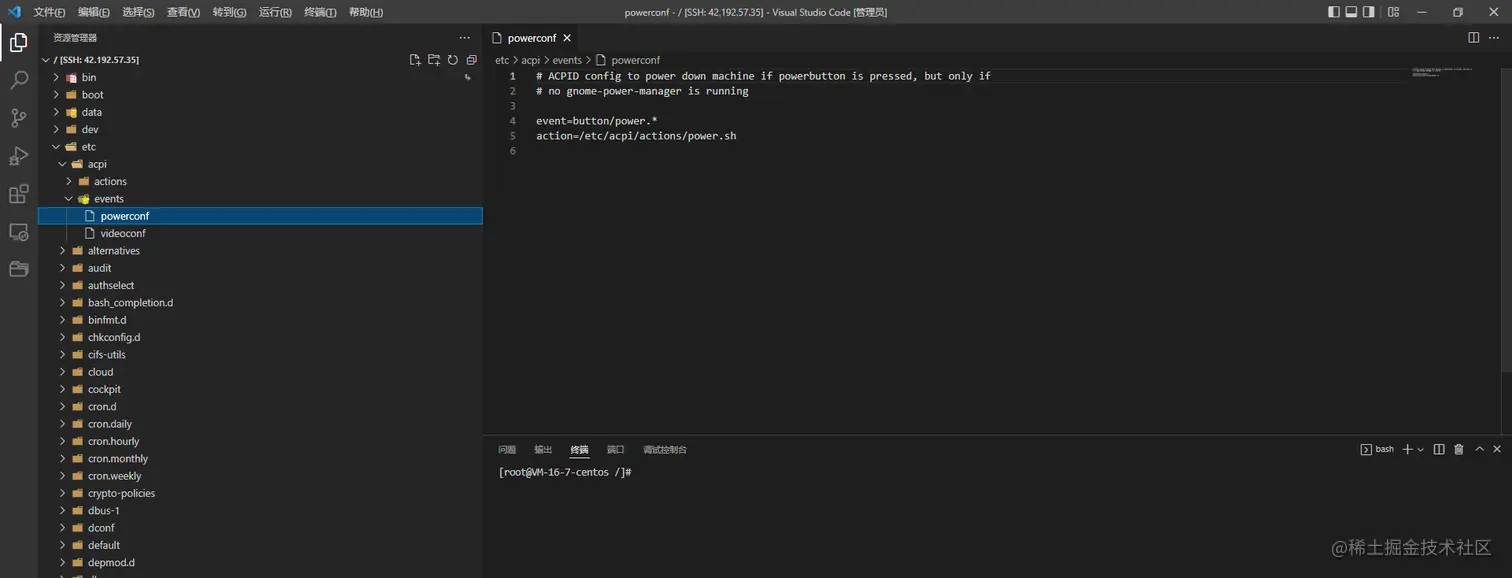Toggle the secondary side bar visibility
Image resolution: width=1512 pixels, height=578 pixels.
click(1370, 12)
